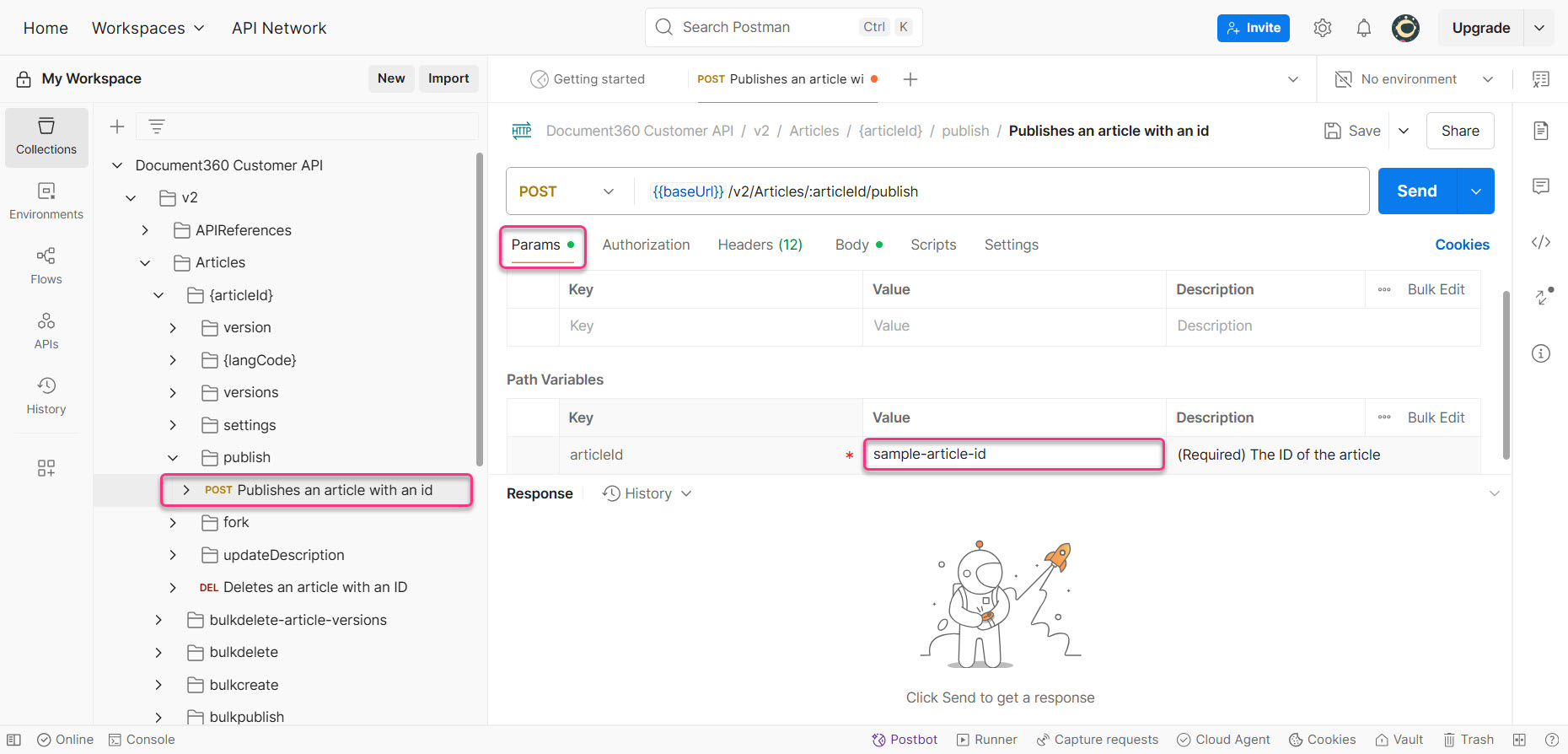Open the History sidebar panel
Screen dimensions: 1568x754
[x=46, y=396]
